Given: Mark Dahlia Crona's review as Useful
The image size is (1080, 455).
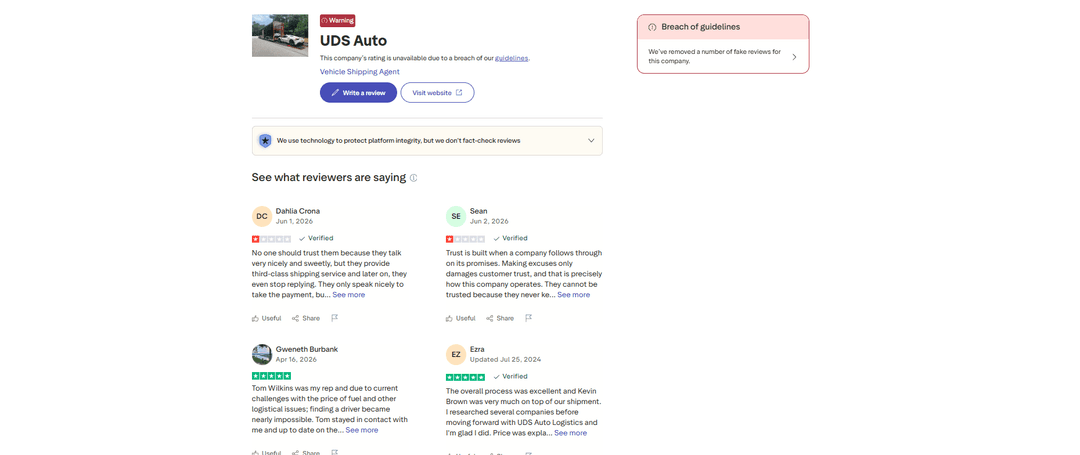Looking at the screenshot, I should coord(267,318).
